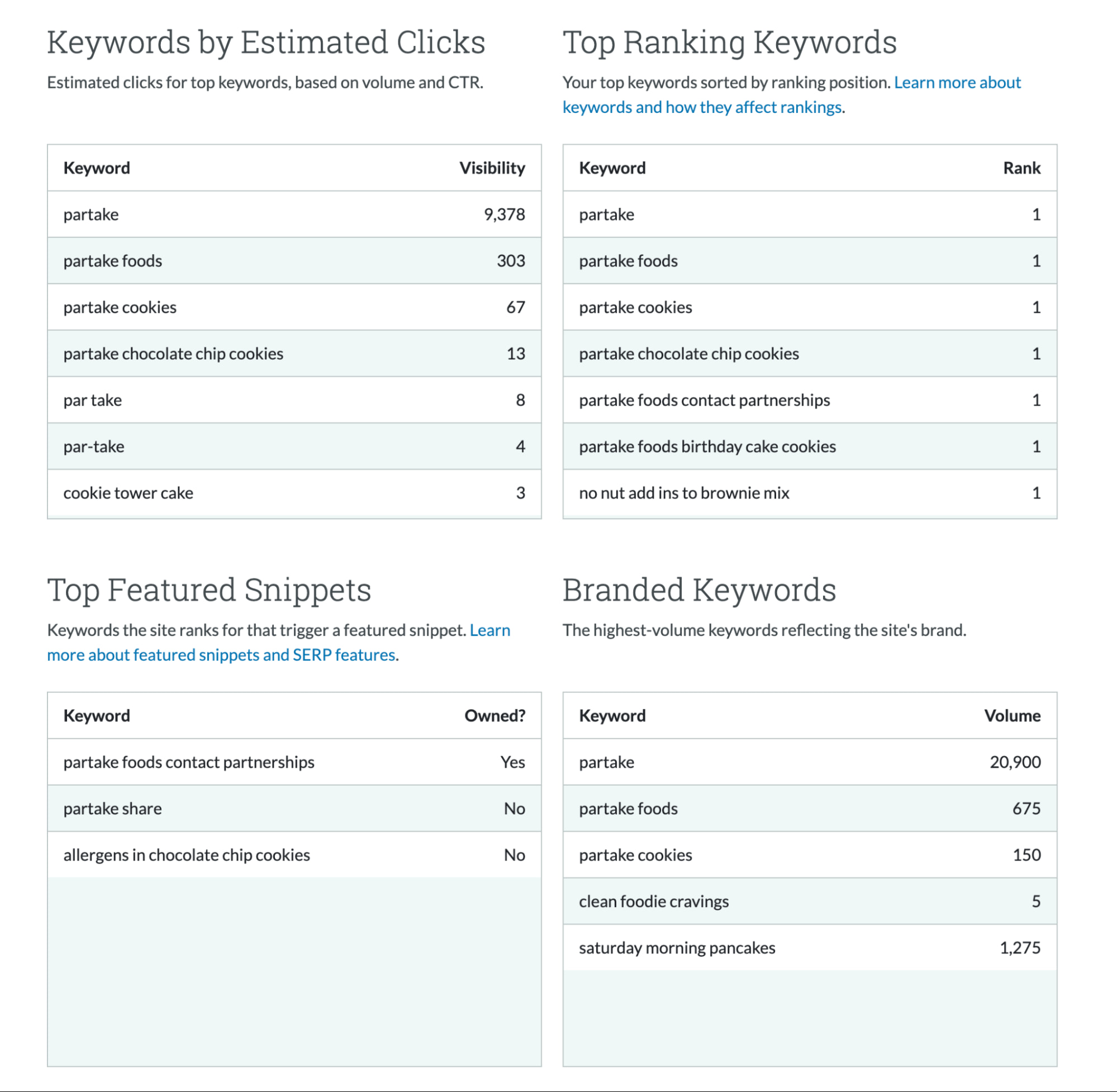This screenshot has height=1092, width=1117.
Task: Click the Owned? column header
Action: click(495, 716)
